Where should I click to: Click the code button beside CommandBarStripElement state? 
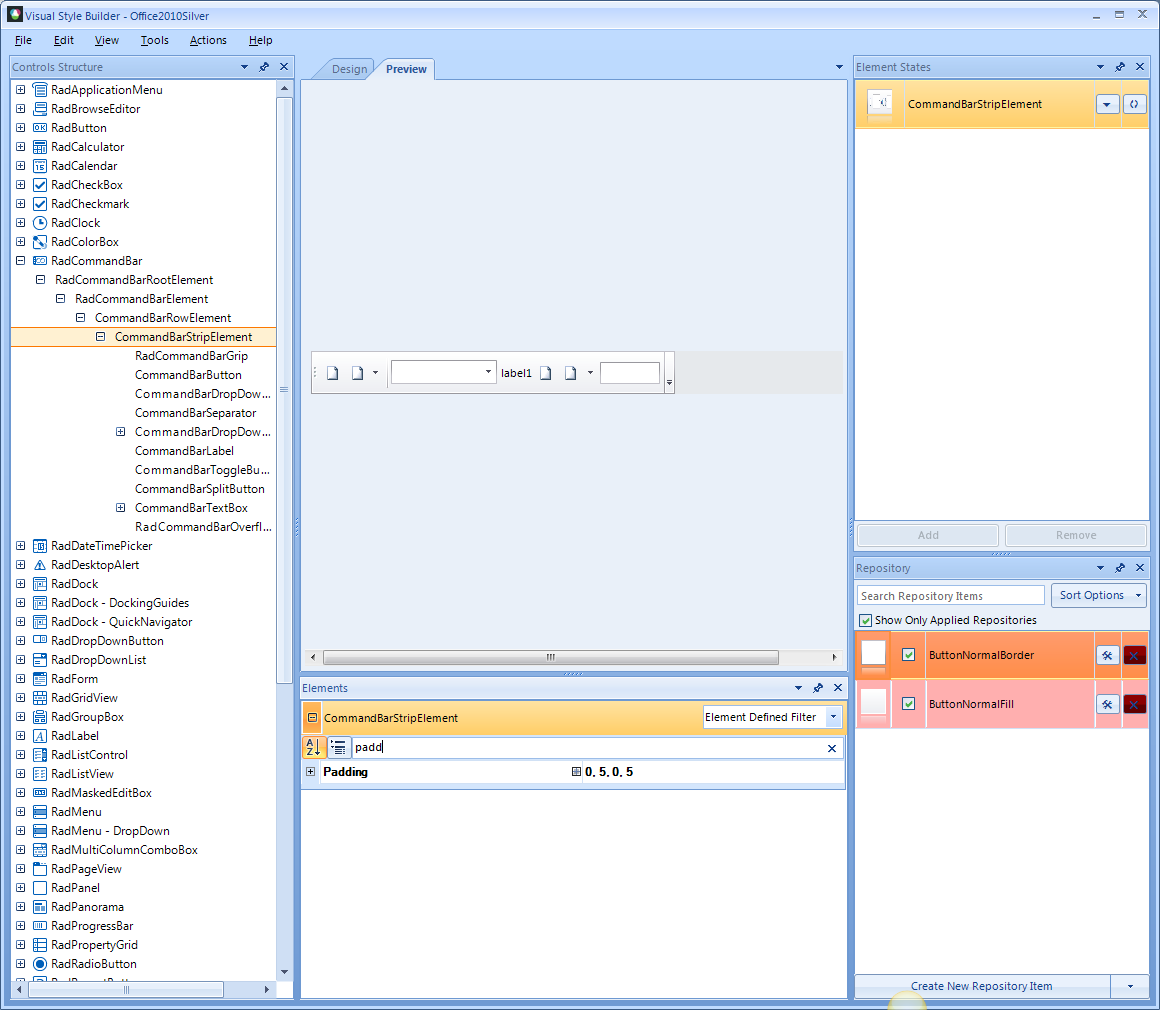coord(1134,104)
